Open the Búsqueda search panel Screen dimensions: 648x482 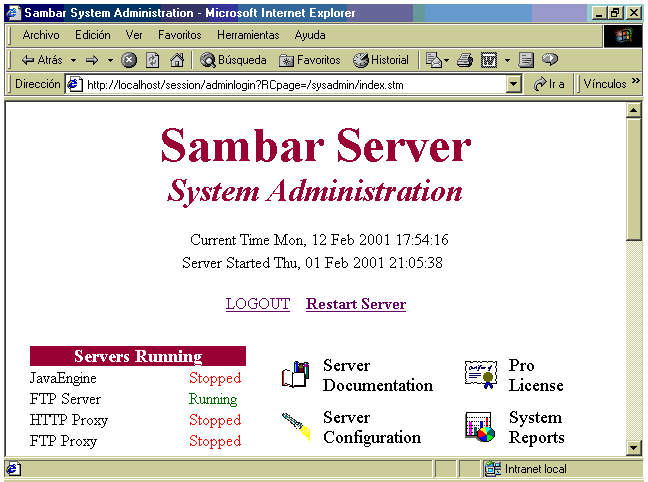tap(233, 60)
